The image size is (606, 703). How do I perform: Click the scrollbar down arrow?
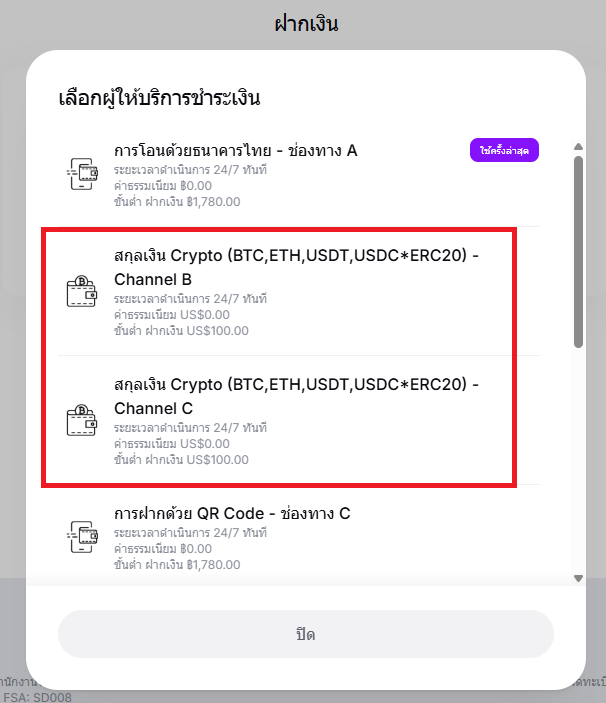[578, 578]
